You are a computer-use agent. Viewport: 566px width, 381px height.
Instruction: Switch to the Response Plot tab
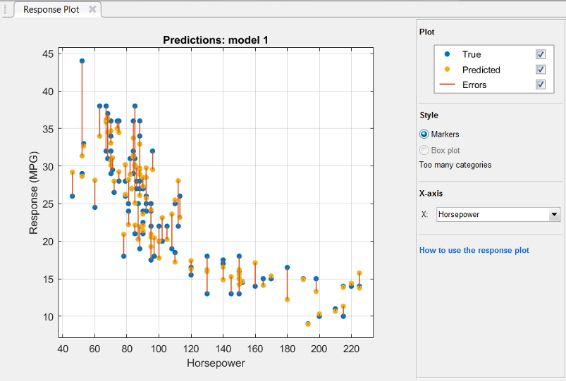pyautogui.click(x=51, y=10)
